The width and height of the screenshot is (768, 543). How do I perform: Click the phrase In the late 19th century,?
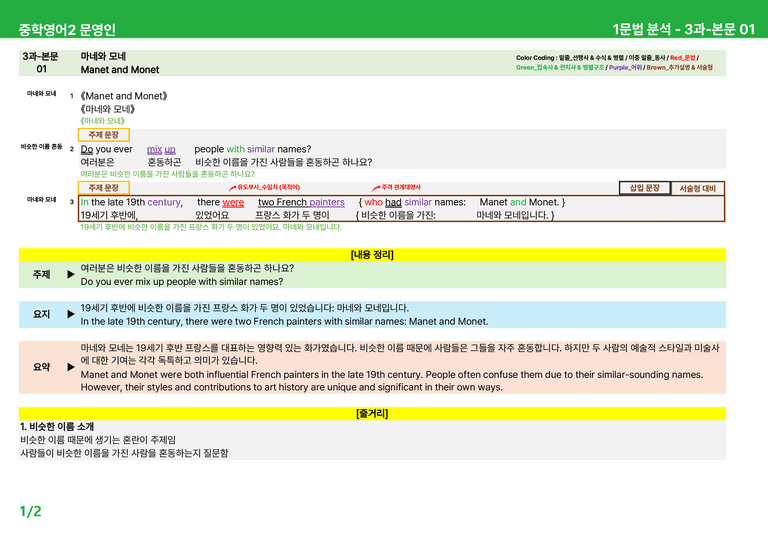(131, 202)
